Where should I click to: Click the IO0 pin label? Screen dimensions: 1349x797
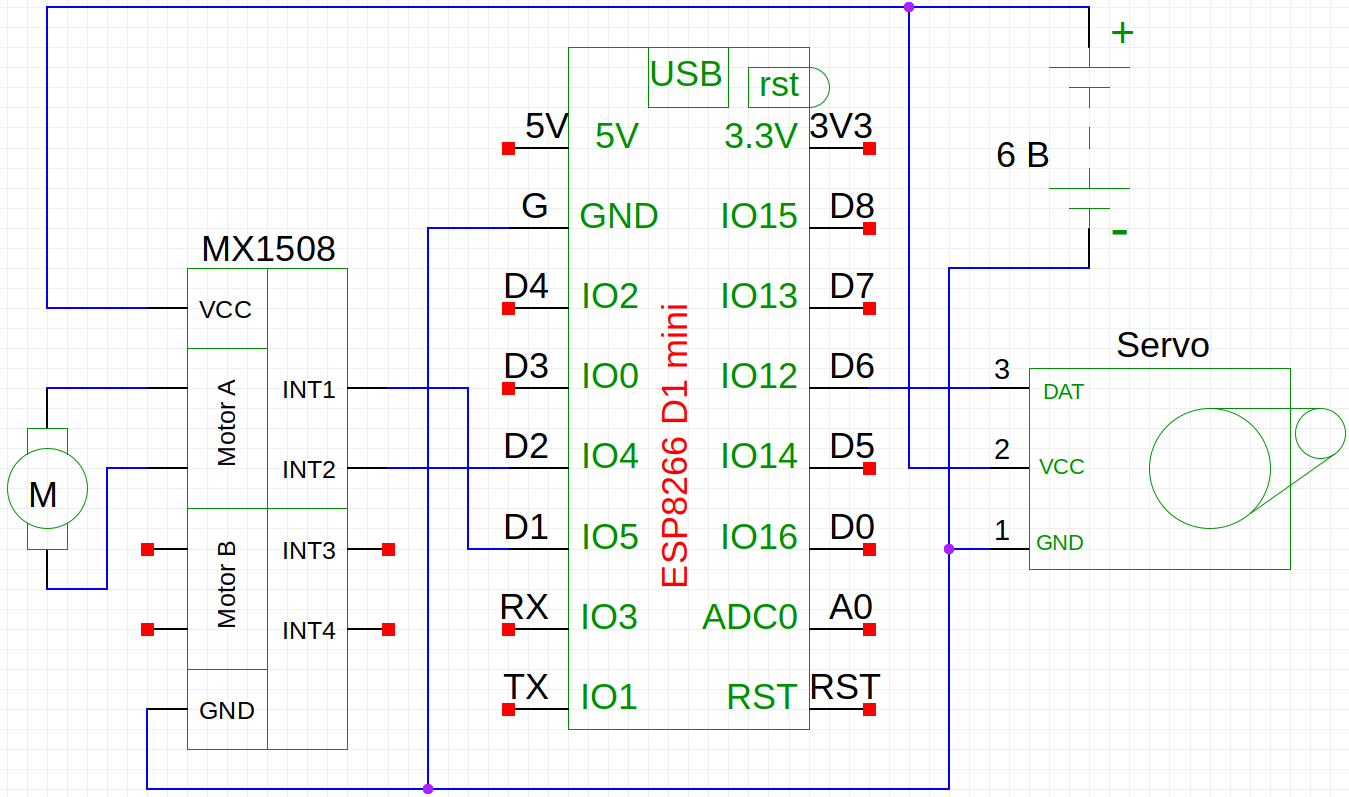[x=610, y=376]
